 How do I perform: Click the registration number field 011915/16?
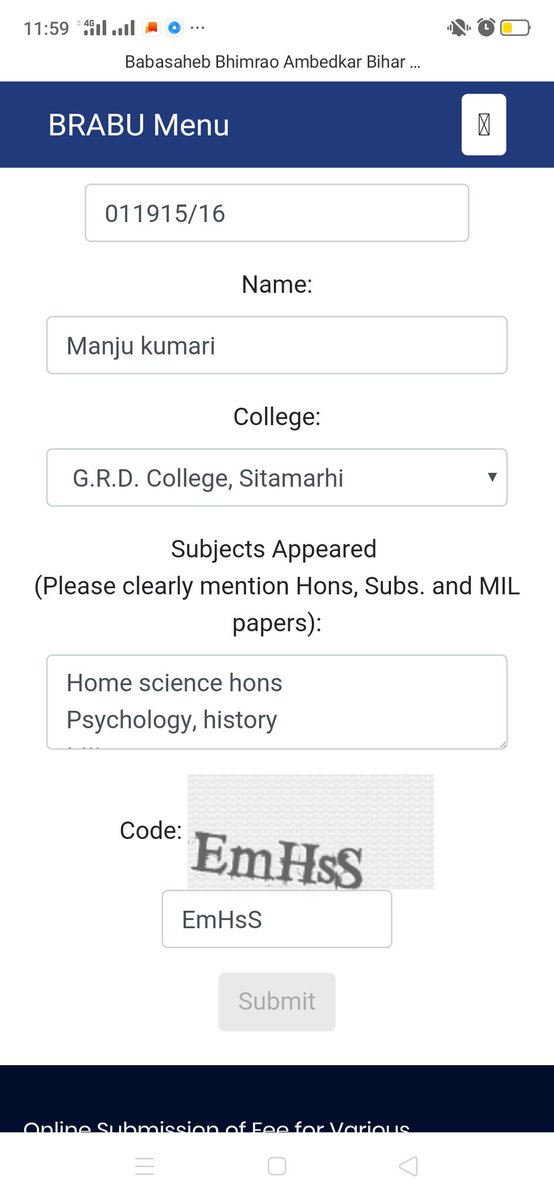277,212
